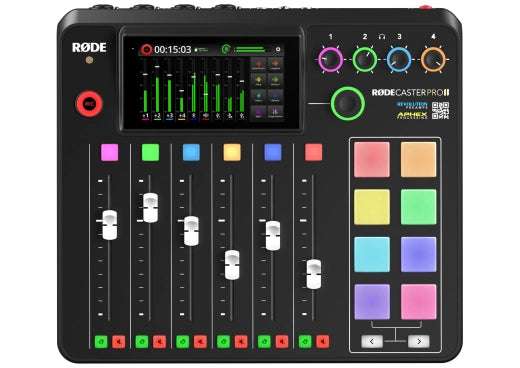Click the green channel fader cap
Viewport: 520px width, 368px height.
[x=150, y=208]
